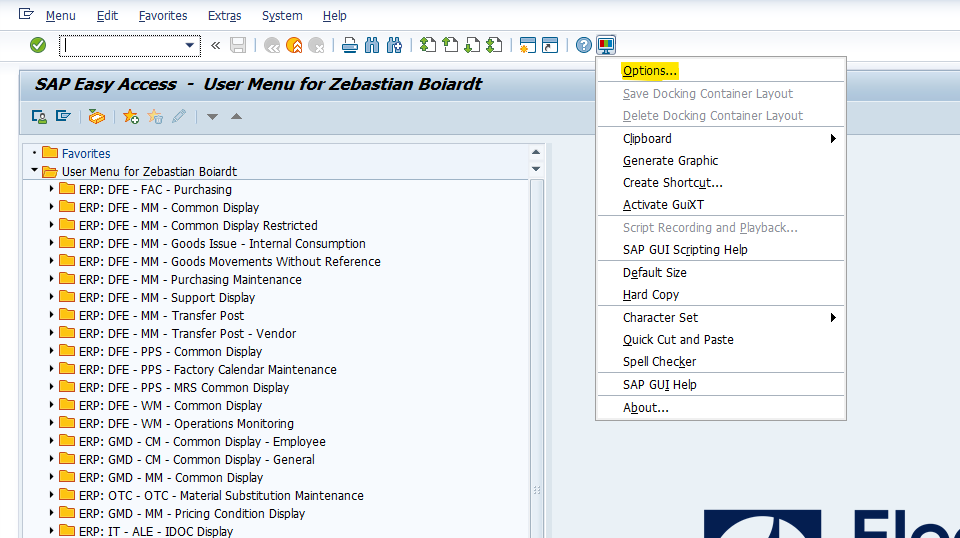Select ERP: GMD - MM - Pricing Condition Display
This screenshot has height=538, width=960.
pos(192,514)
